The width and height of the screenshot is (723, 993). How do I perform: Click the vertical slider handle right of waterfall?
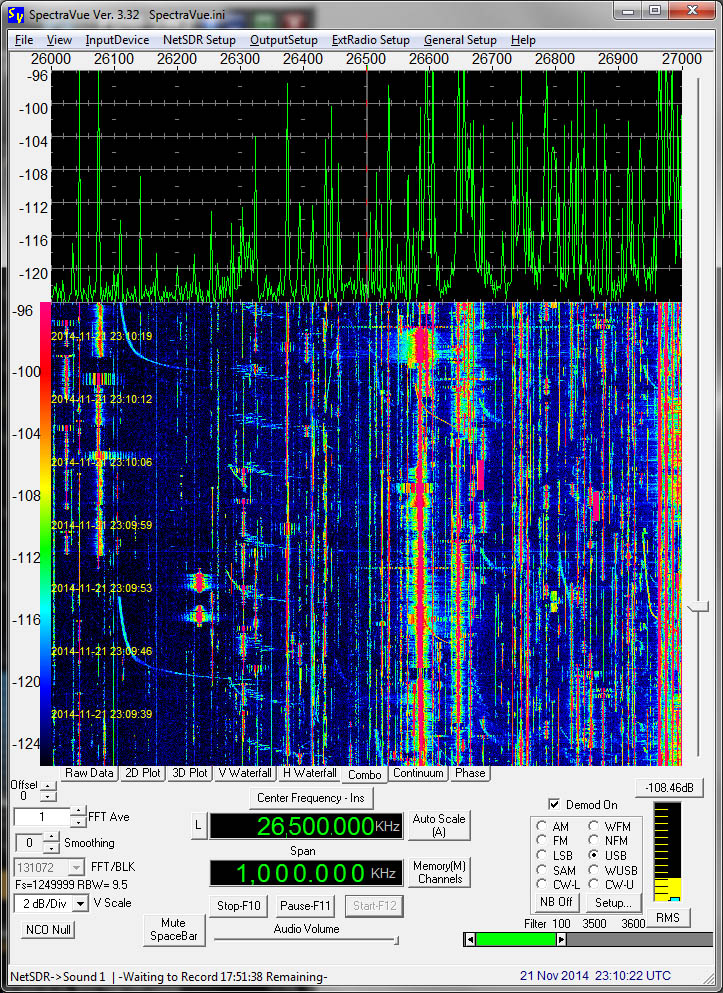[x=697, y=607]
